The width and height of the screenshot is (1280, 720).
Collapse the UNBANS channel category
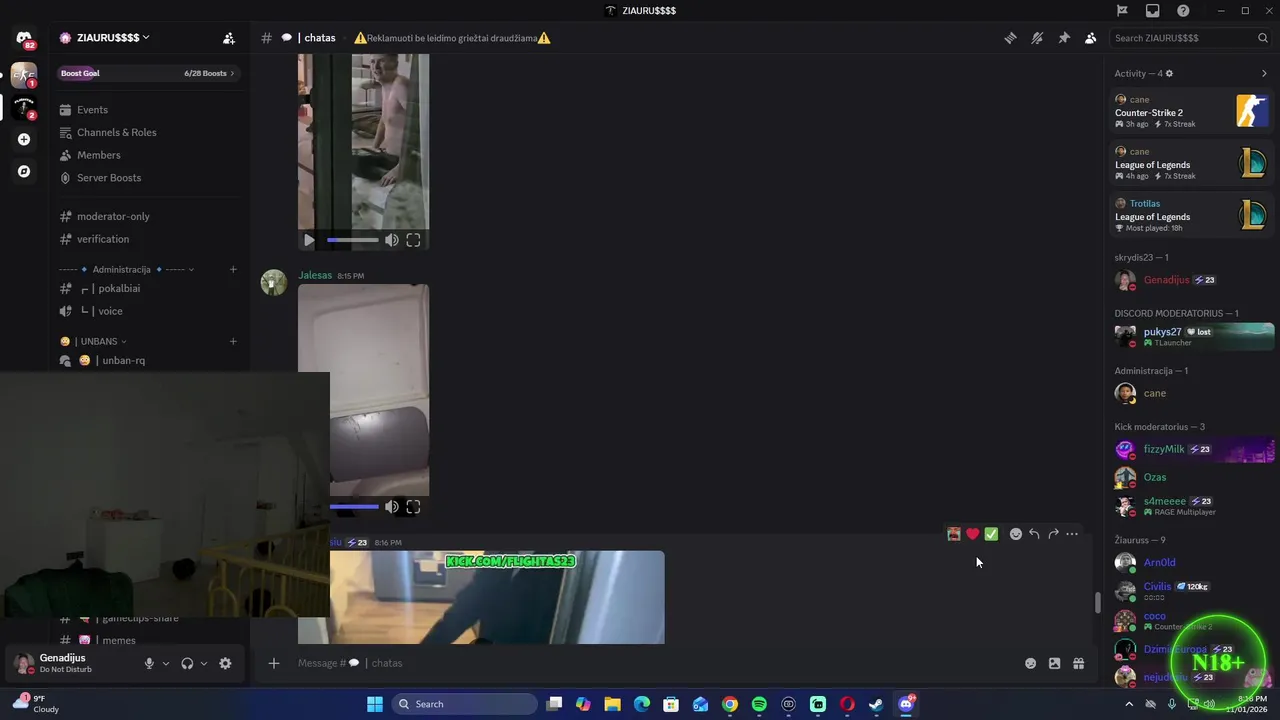[x=93, y=341]
